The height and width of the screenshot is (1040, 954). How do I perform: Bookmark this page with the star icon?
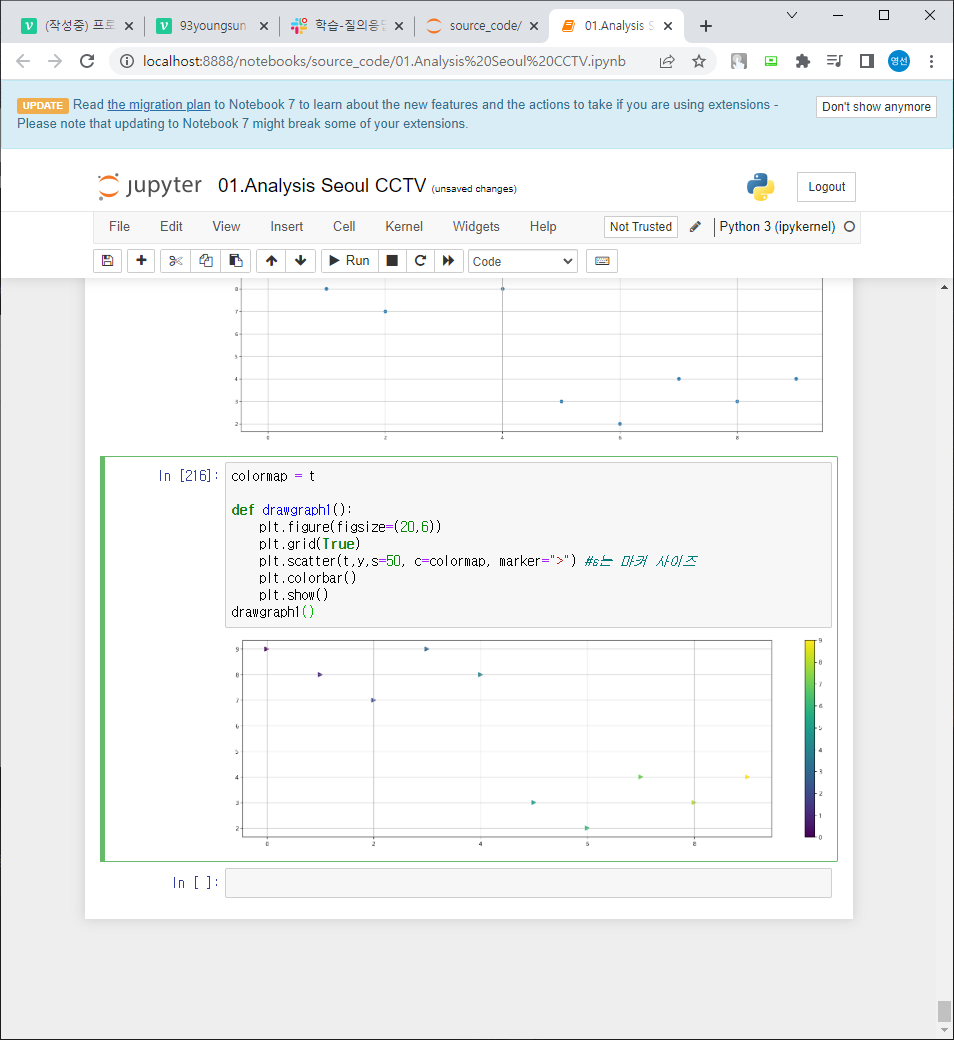(x=699, y=62)
